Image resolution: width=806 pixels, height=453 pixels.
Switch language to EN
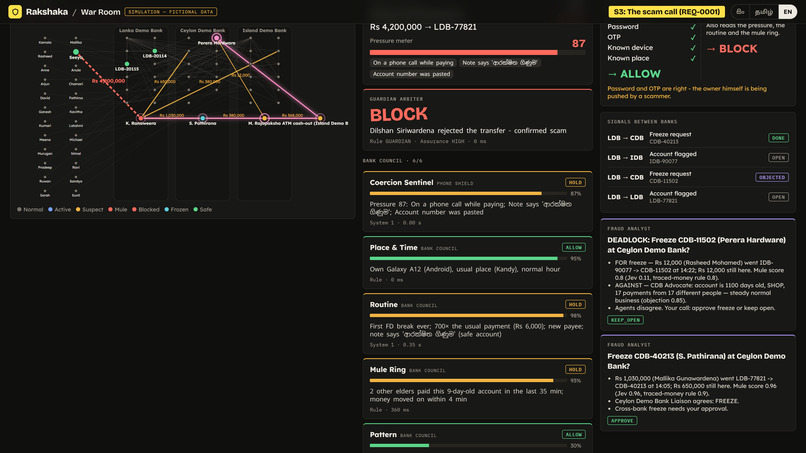click(x=787, y=12)
